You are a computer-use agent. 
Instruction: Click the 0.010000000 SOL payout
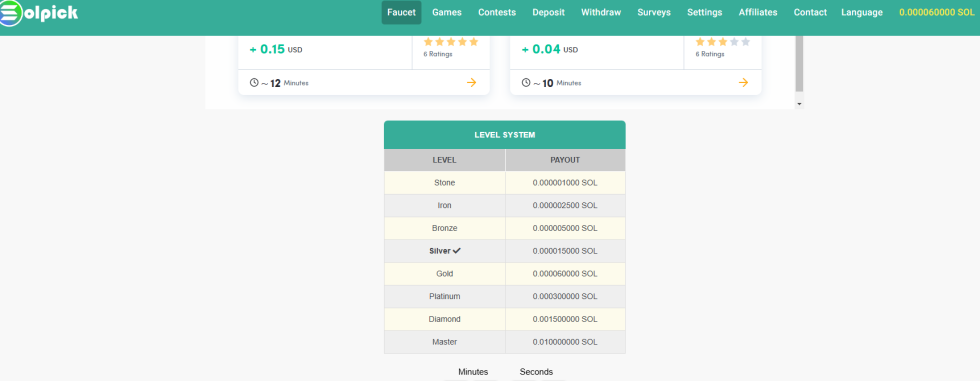pyautogui.click(x=565, y=342)
